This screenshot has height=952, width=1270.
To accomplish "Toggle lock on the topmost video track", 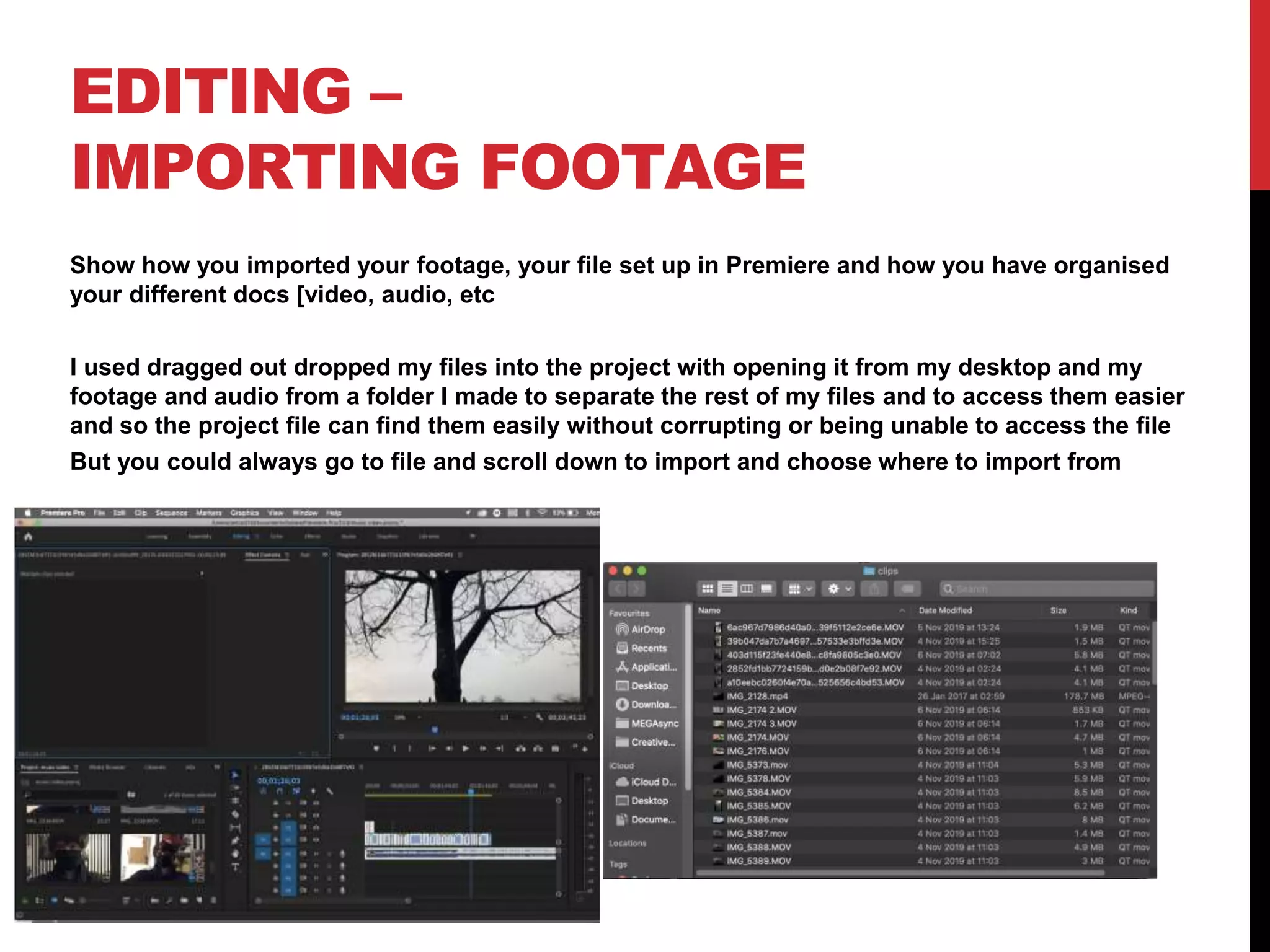I will [x=275, y=803].
